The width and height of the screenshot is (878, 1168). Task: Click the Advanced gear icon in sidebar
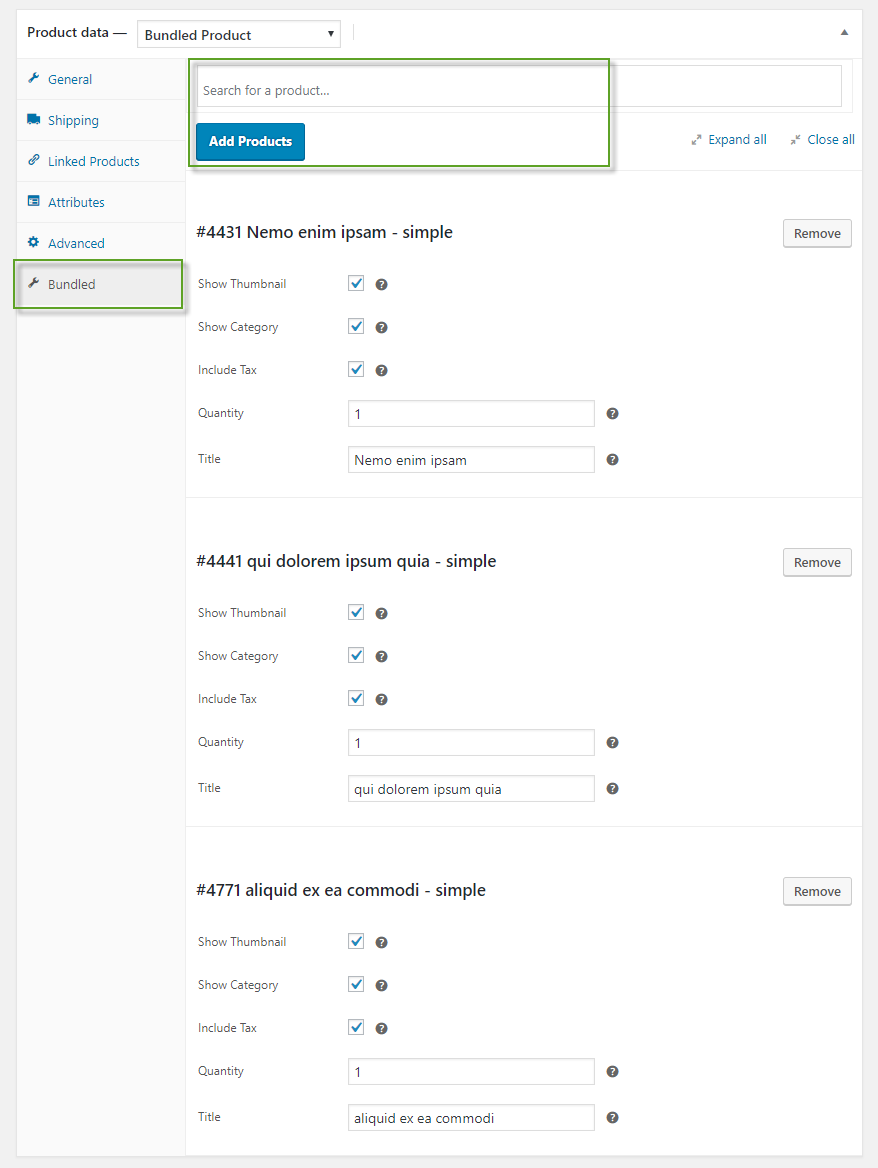point(34,242)
